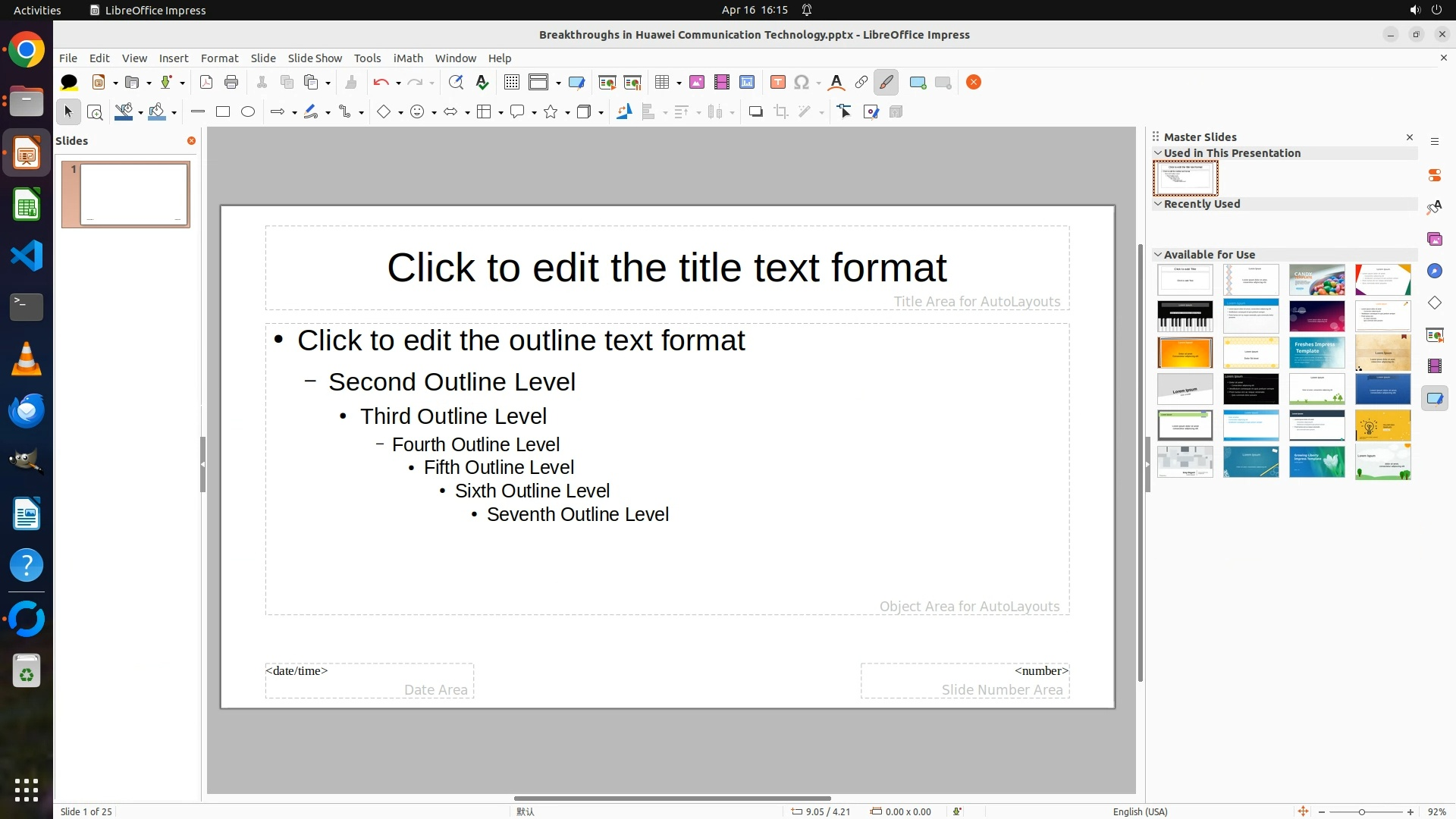Click the red Close Master View icon
Image resolution: width=1456 pixels, height=819 pixels.
974,82
